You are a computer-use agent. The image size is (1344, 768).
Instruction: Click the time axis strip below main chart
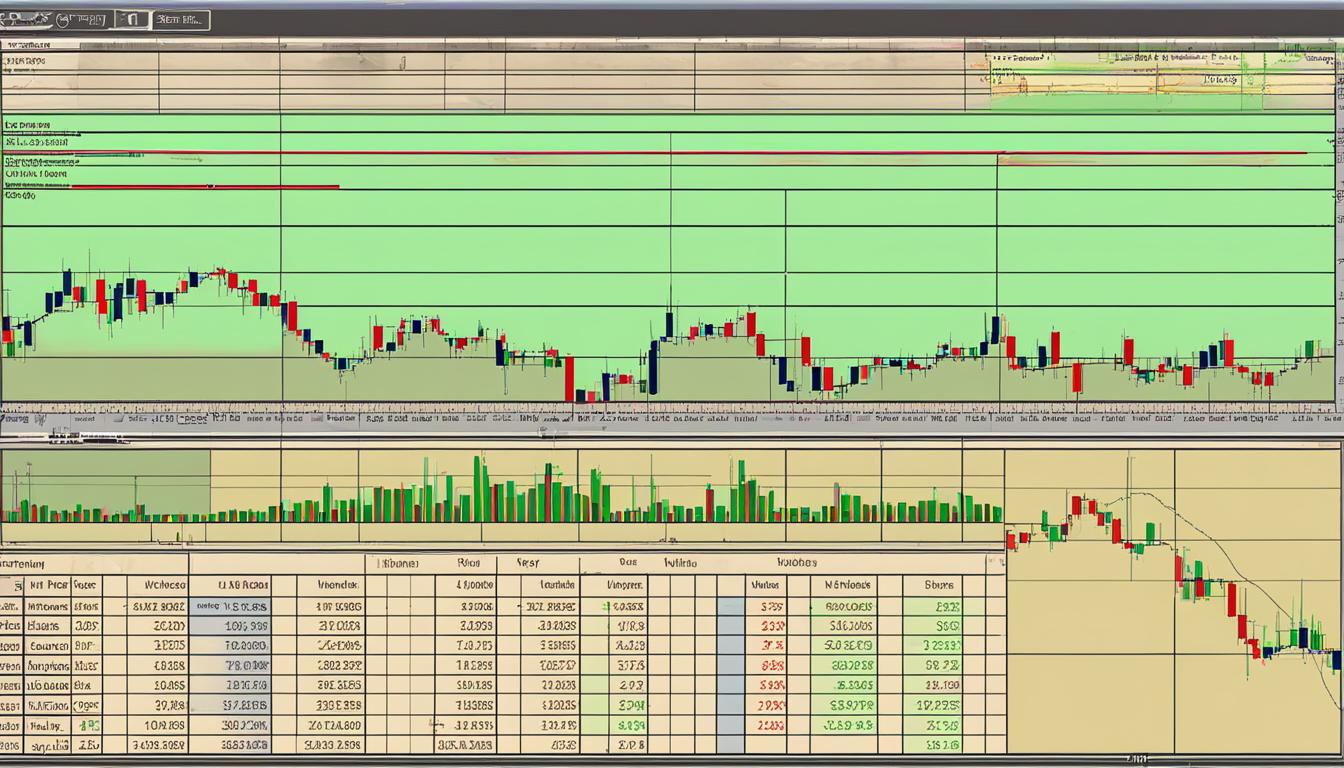click(670, 420)
